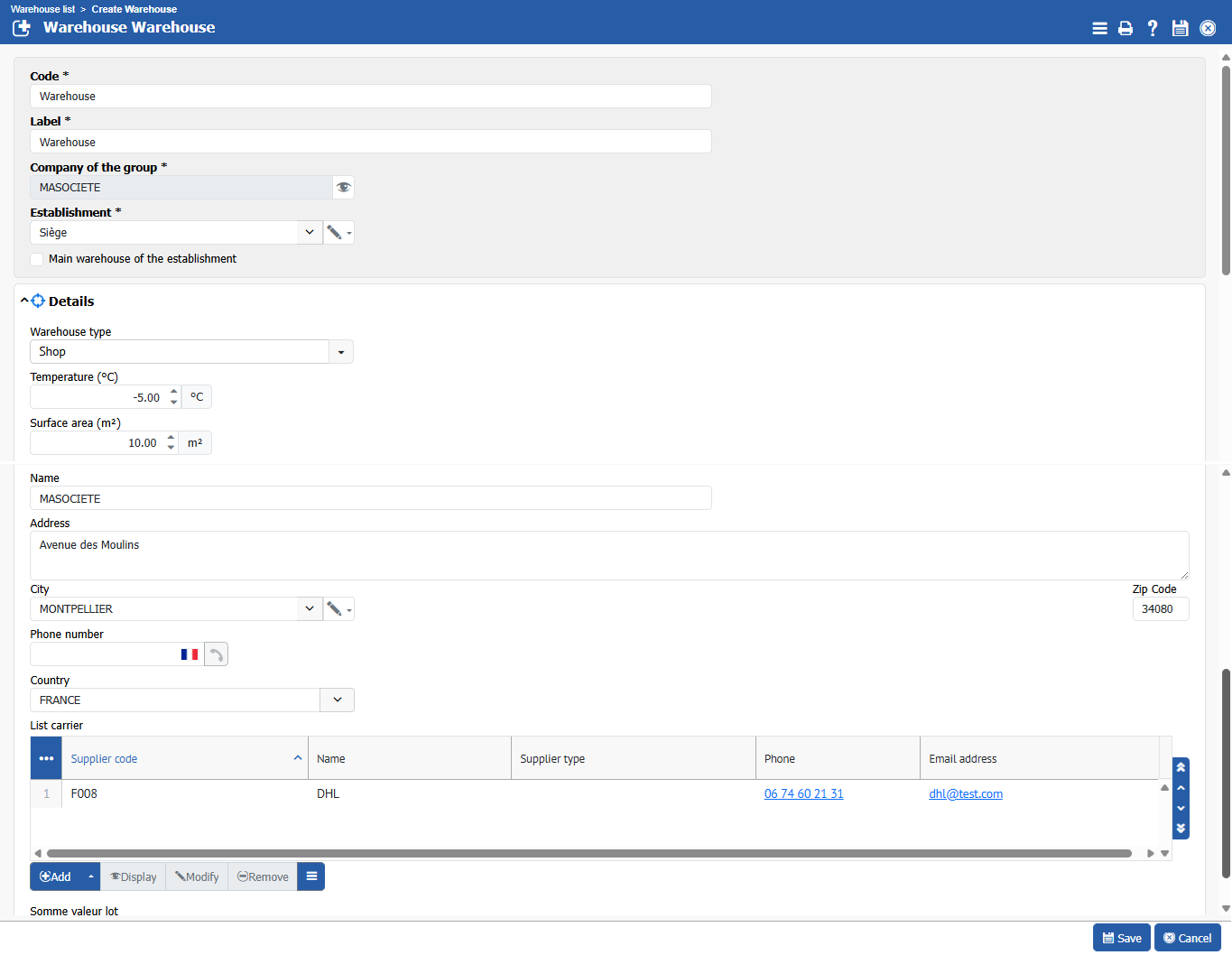This screenshot has height=955, width=1232.
Task: Open the carrier list hamburger options button
Action: coord(311,876)
